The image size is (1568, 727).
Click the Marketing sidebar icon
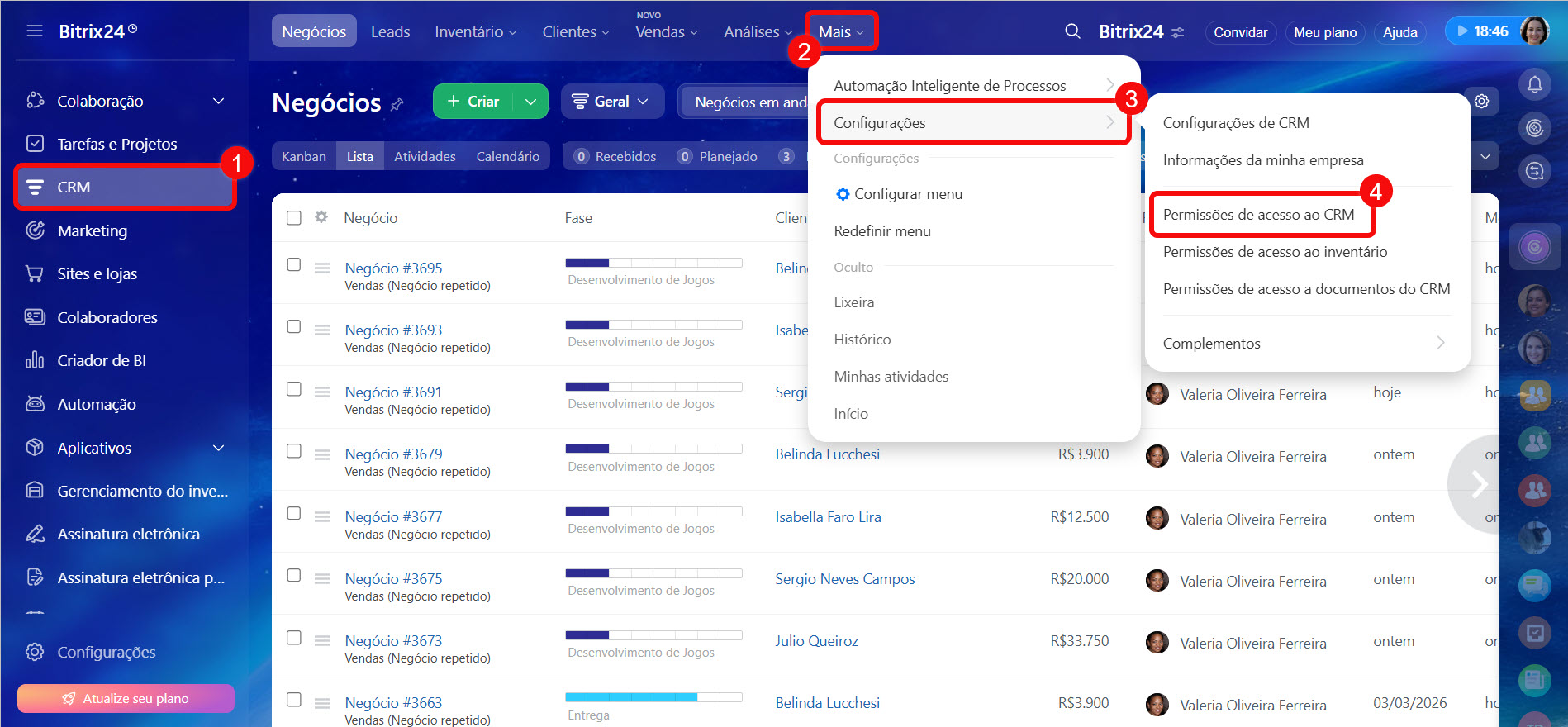[35, 230]
